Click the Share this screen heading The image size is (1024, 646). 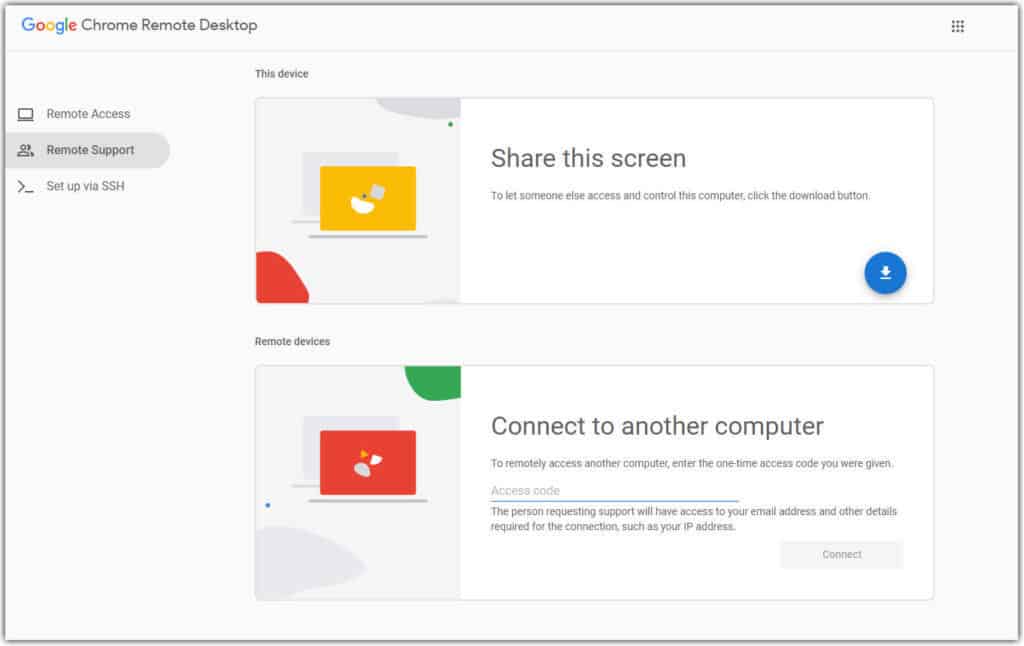tap(588, 158)
